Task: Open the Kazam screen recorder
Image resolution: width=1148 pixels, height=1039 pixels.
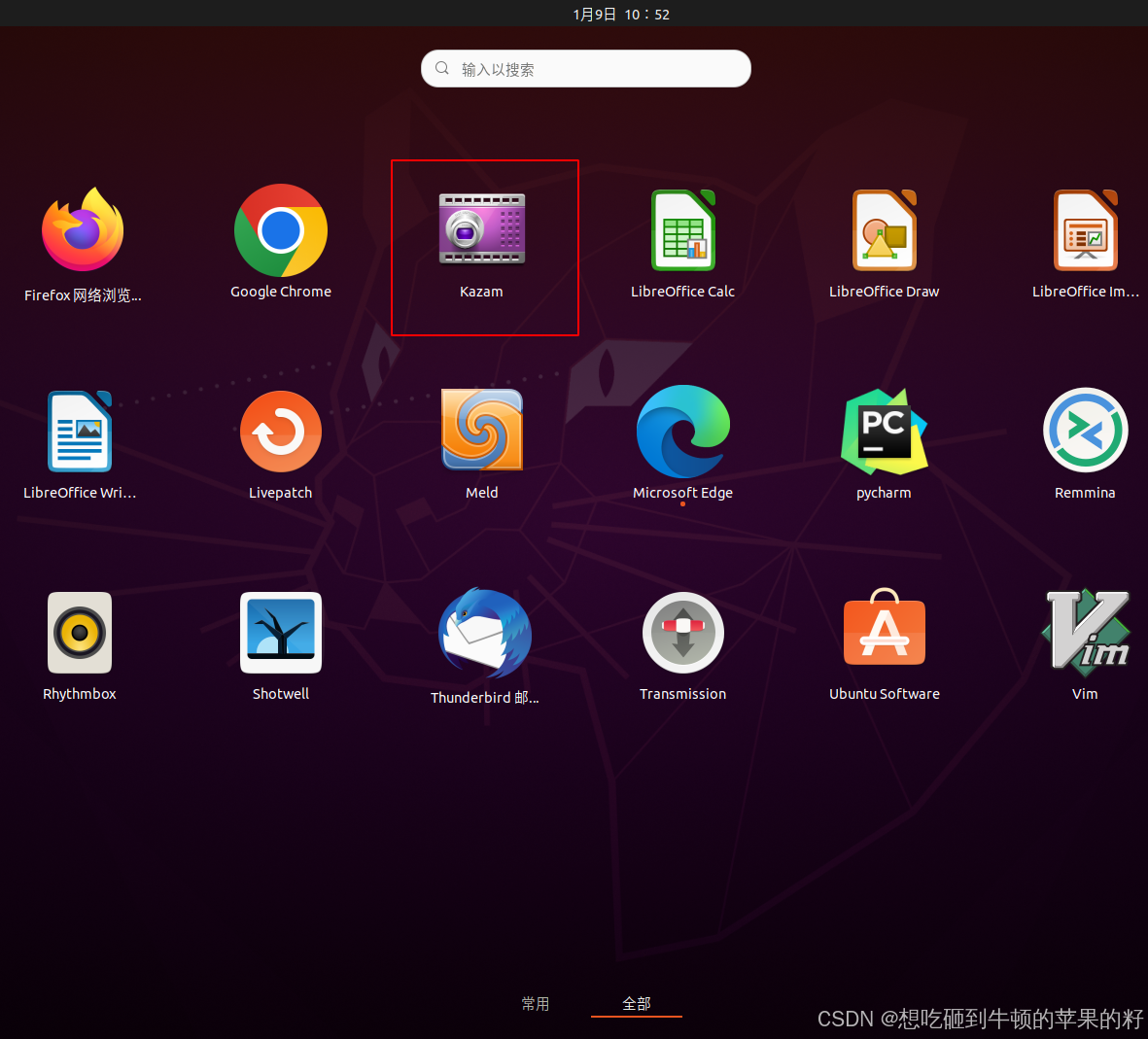Action: 482,228
